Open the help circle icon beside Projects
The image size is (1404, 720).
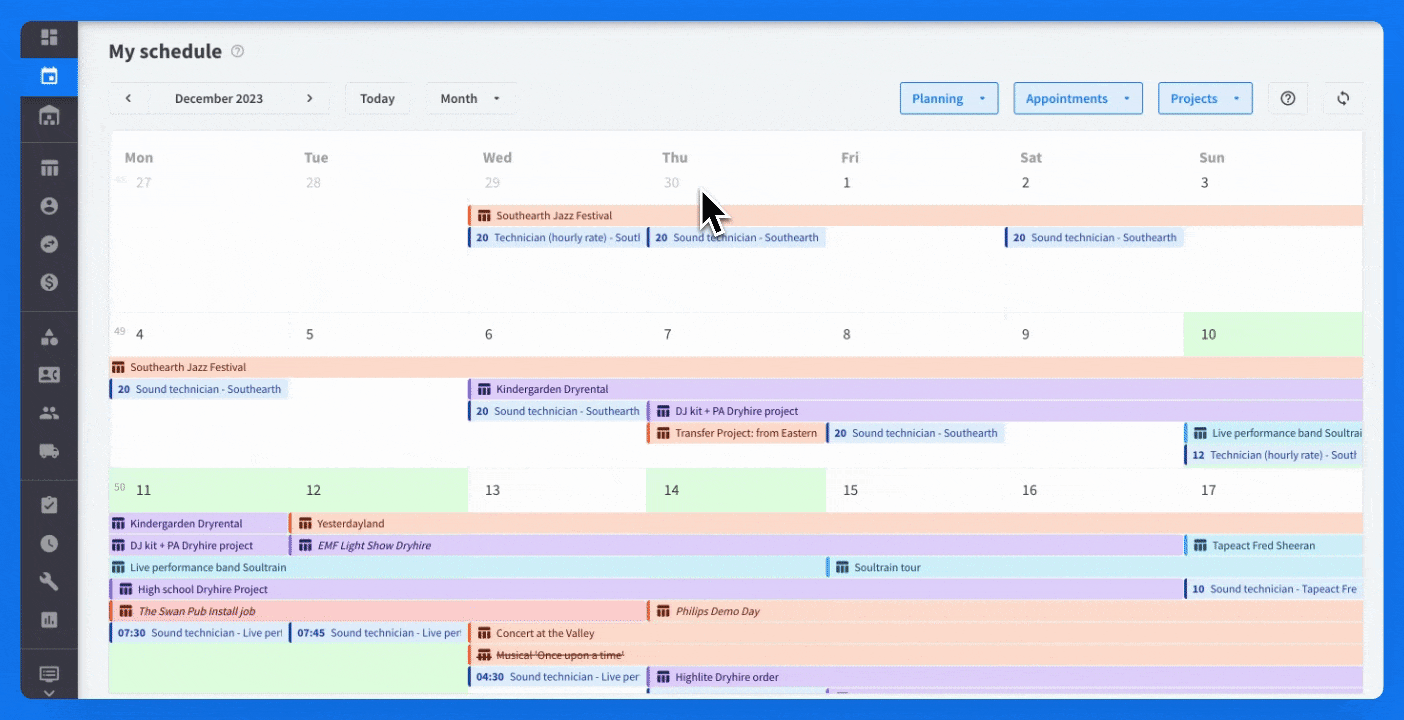(x=1288, y=98)
